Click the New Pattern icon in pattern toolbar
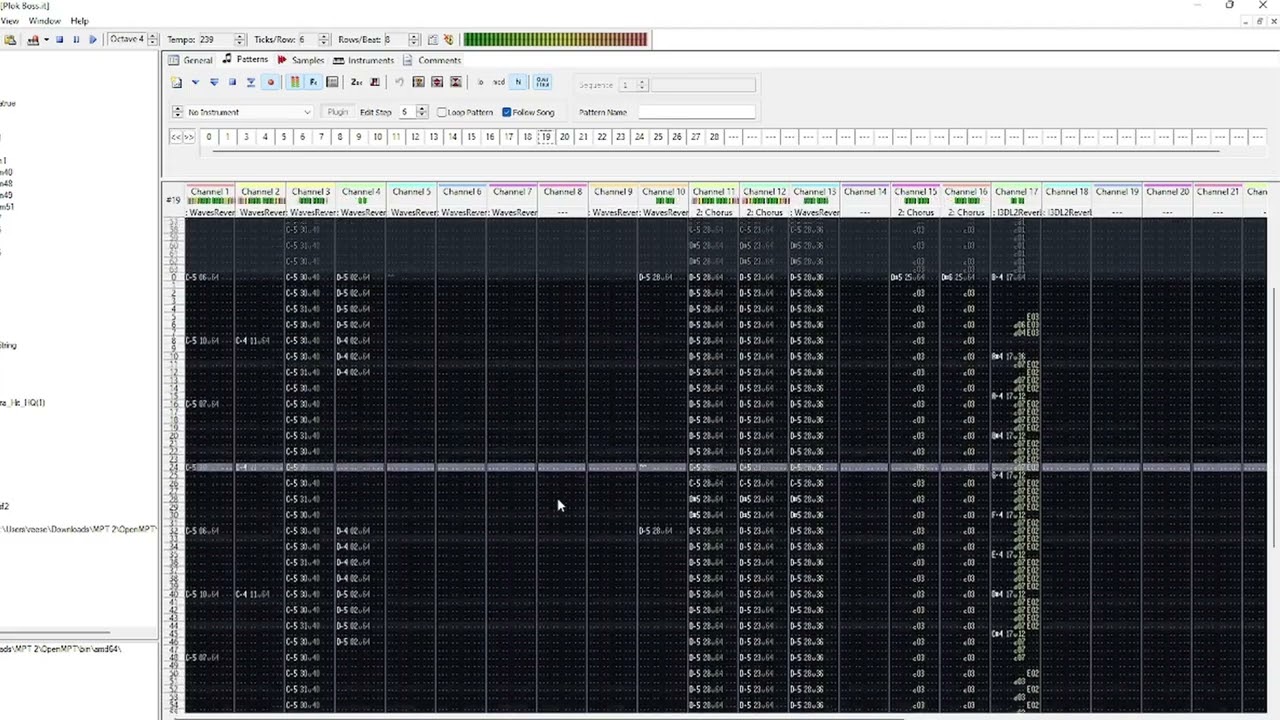Image resolution: width=1280 pixels, height=720 pixels. coord(177,82)
